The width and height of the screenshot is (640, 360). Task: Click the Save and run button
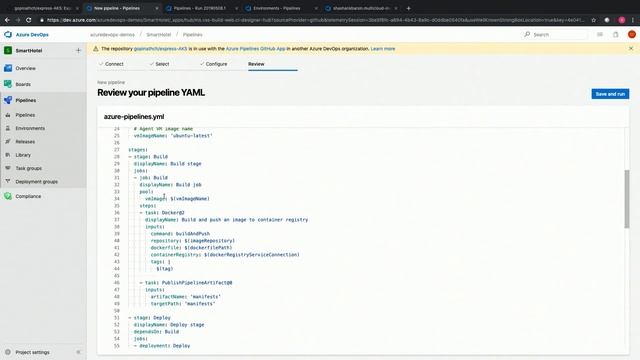click(x=610, y=94)
